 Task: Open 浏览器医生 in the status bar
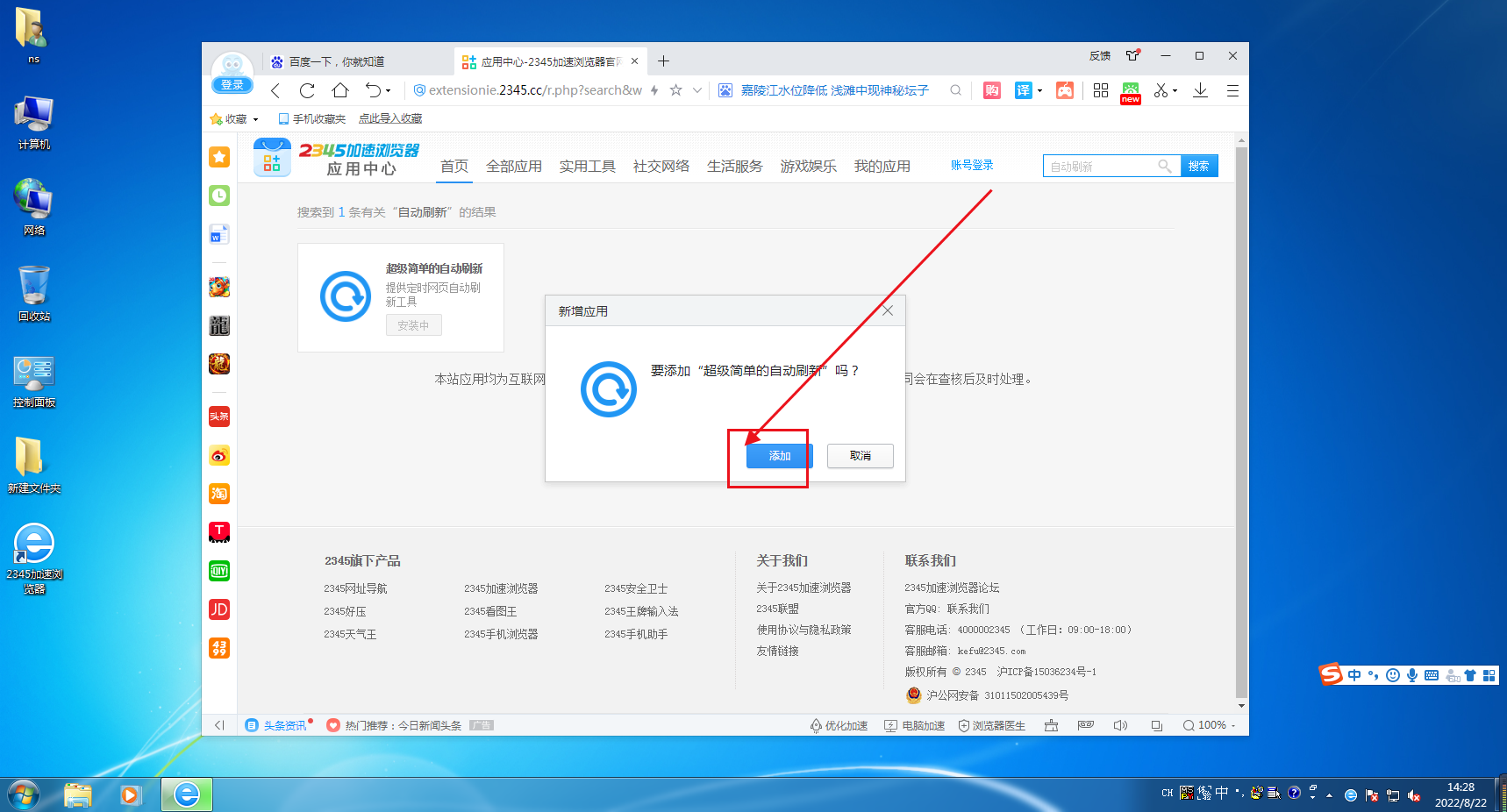991,725
